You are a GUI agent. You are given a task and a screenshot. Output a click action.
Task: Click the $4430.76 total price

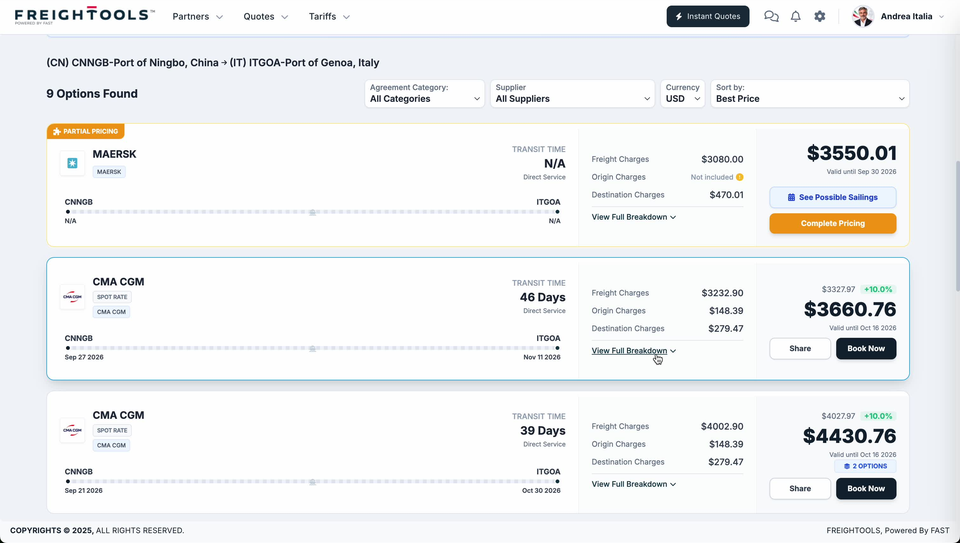[x=850, y=436]
